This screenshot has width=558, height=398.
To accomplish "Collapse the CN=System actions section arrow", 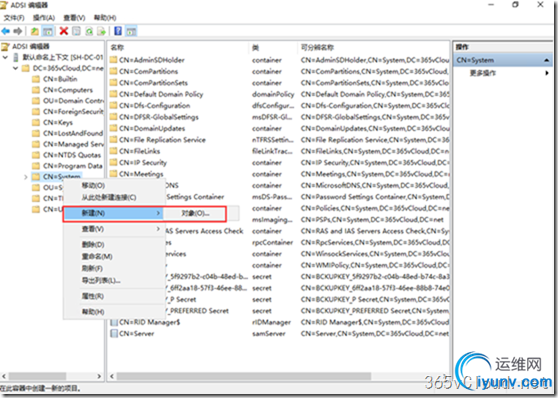I will 547,60.
